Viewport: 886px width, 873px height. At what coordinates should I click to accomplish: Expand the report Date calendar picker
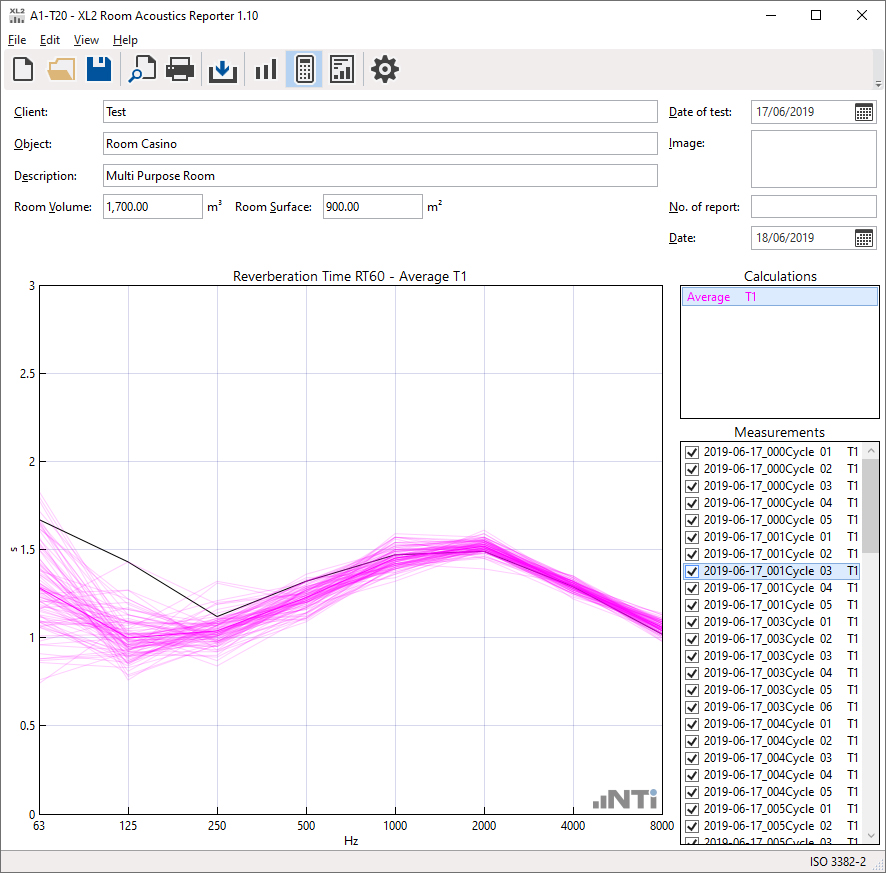pyautogui.click(x=864, y=238)
